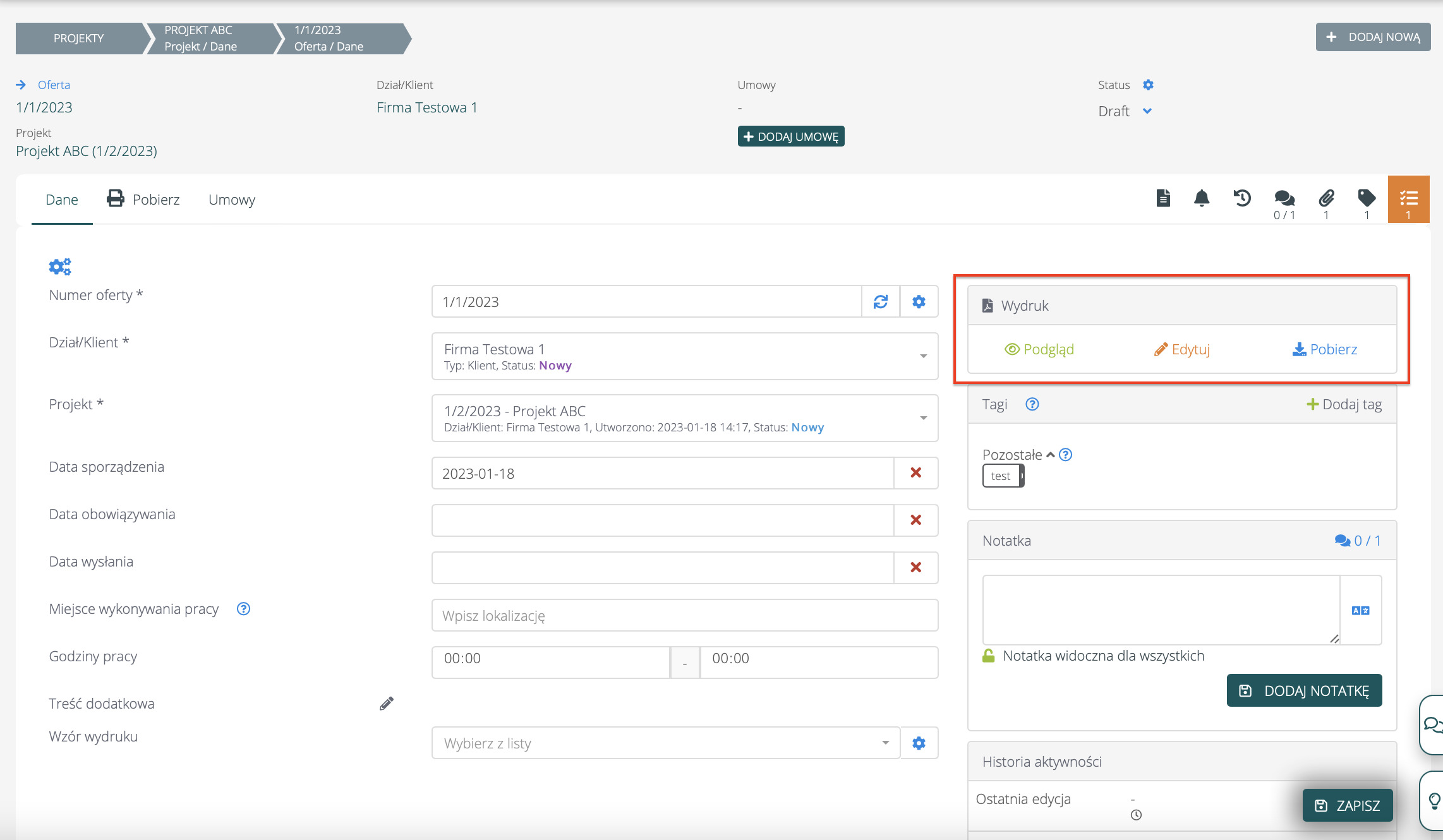This screenshot has width=1443, height=840.
Task: Click the translate icon in the note box
Action: 1360,611
